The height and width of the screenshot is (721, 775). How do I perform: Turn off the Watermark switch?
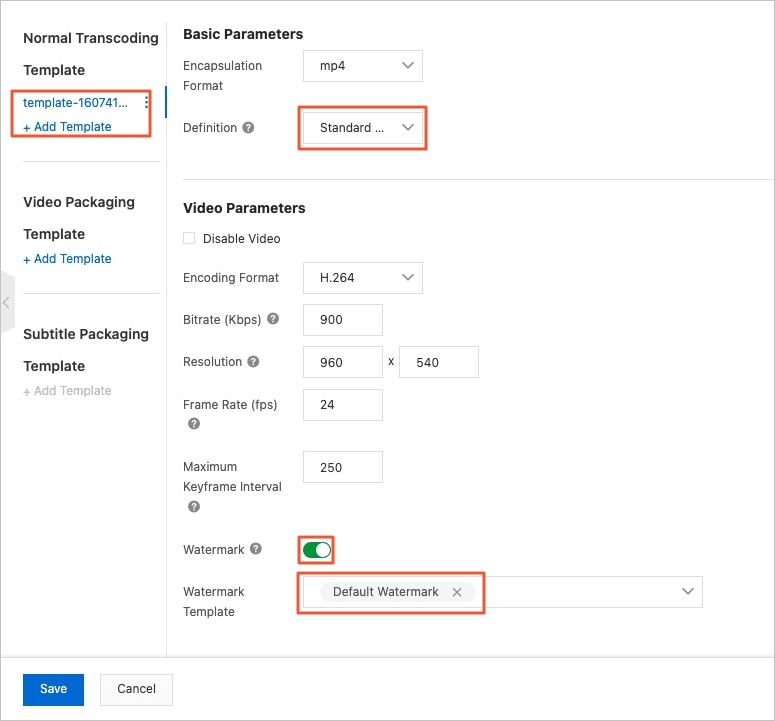[316, 549]
